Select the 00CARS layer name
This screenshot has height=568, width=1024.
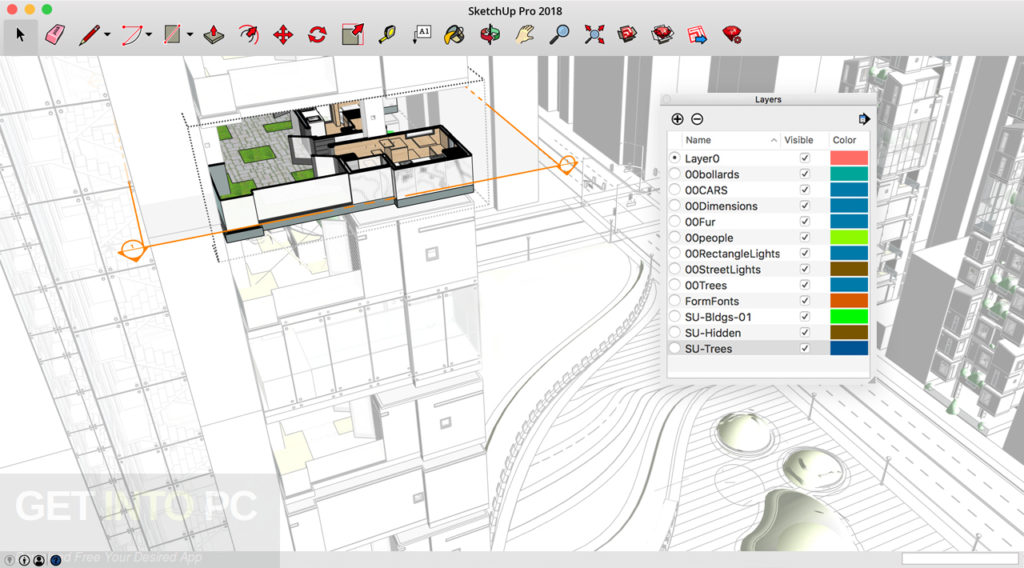pos(706,190)
